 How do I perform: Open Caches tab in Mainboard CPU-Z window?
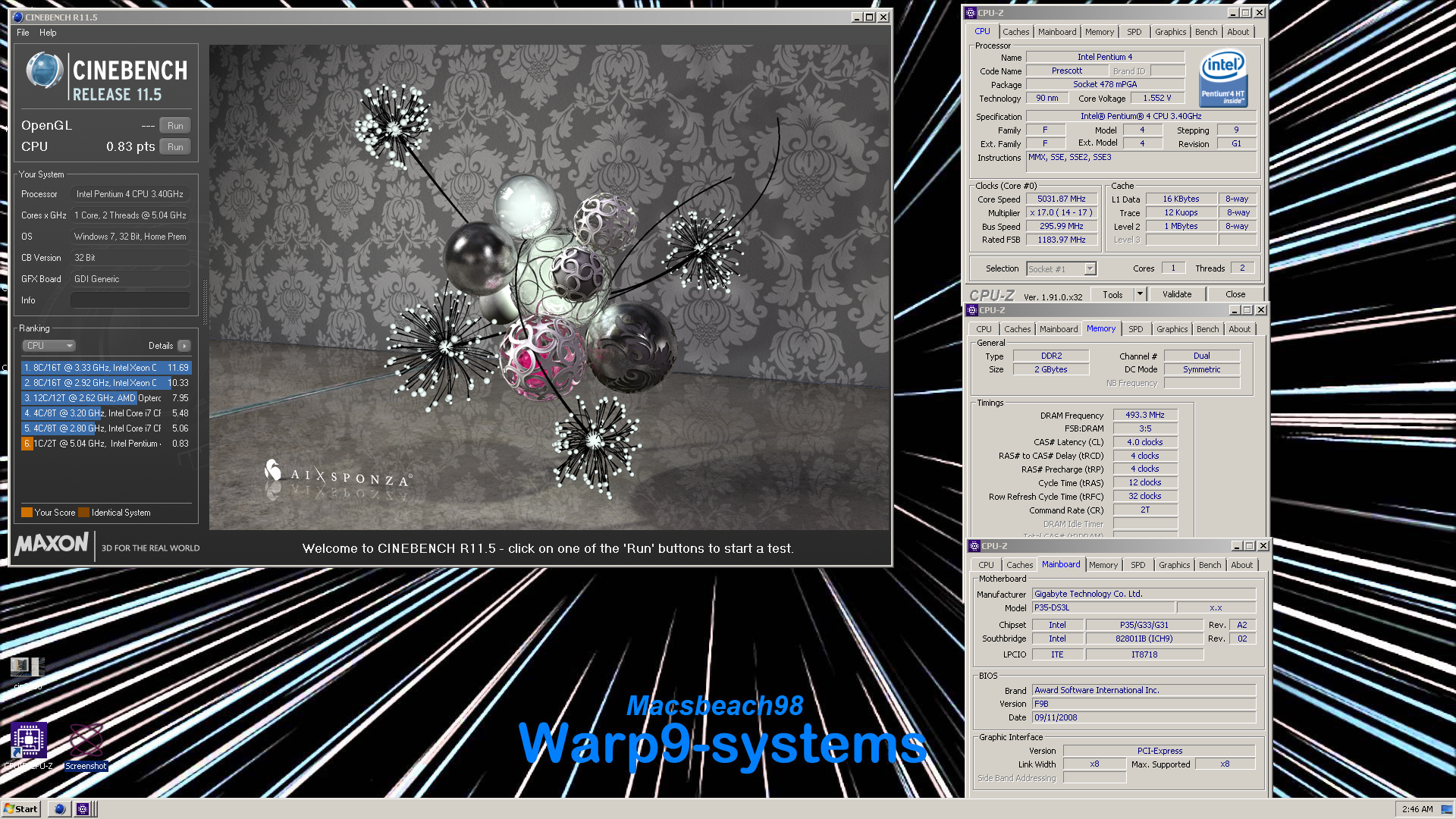[x=1020, y=565]
